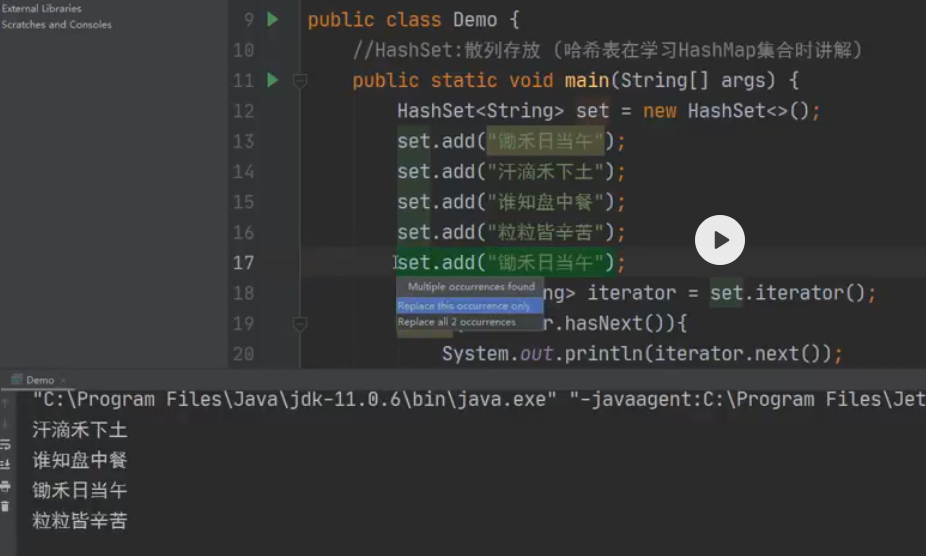Click console output line '谁知盘中餐'
This screenshot has height=556, width=926.
80,460
